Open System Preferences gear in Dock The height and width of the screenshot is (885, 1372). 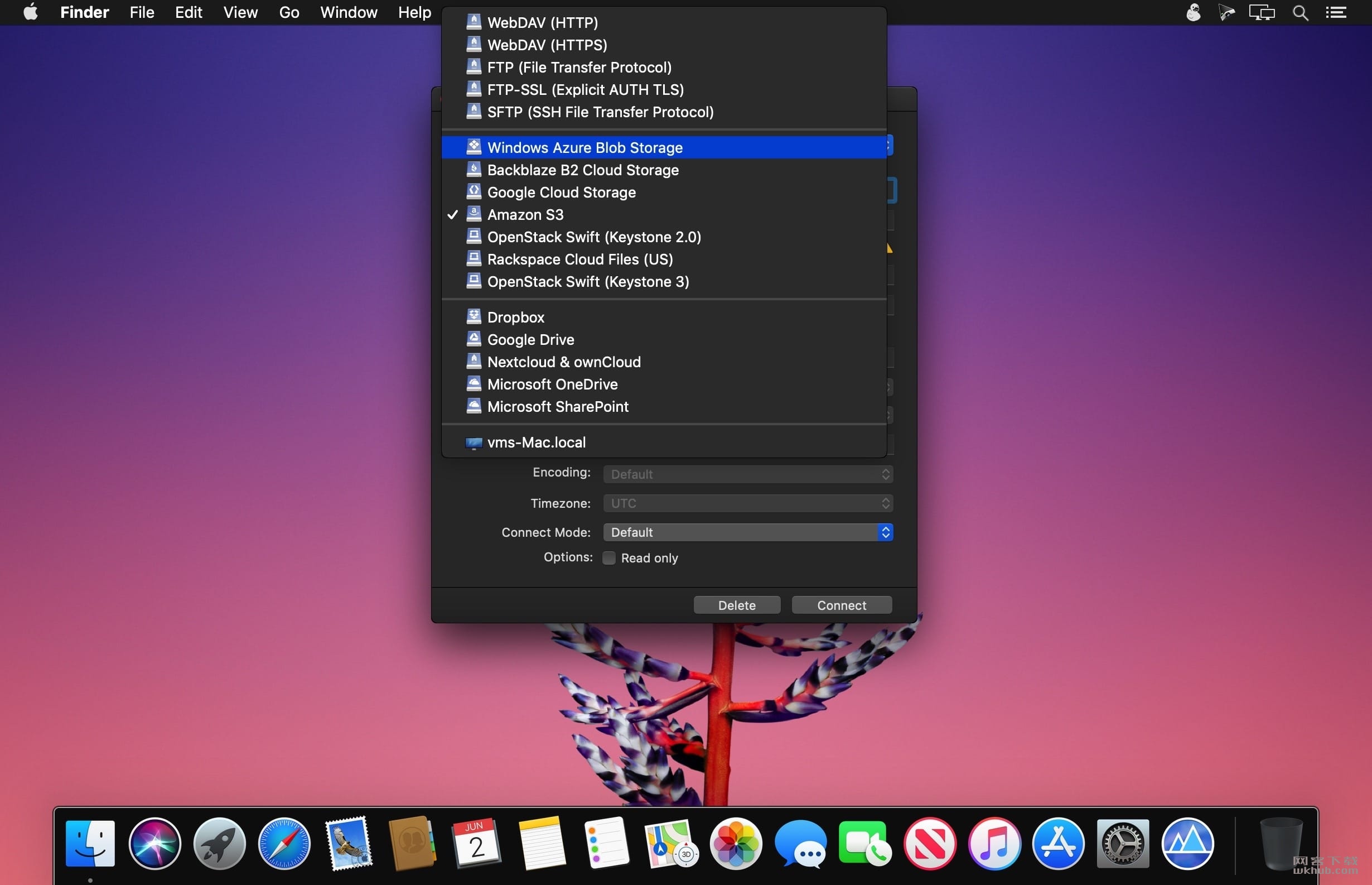click(x=1123, y=843)
